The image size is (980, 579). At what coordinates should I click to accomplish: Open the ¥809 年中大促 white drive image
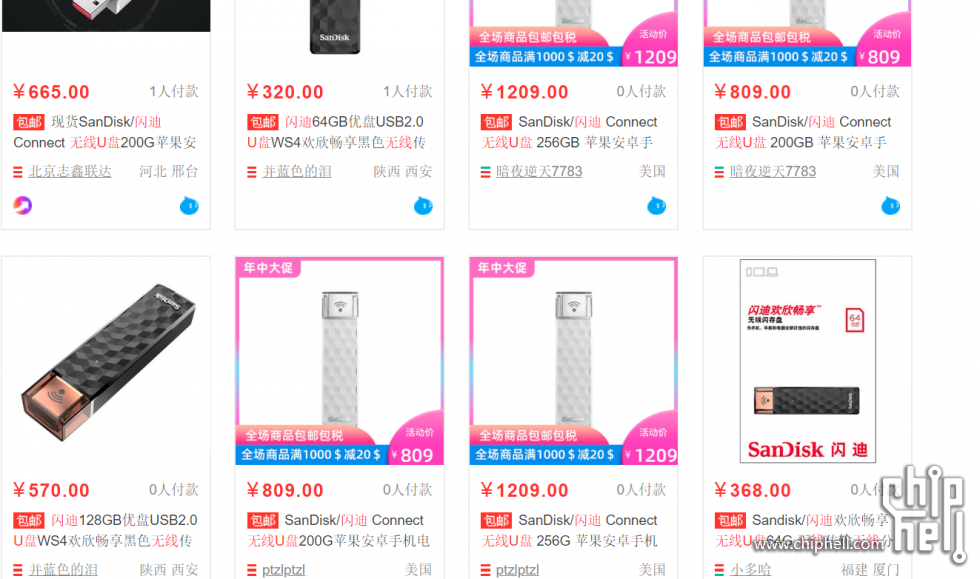(x=339, y=361)
